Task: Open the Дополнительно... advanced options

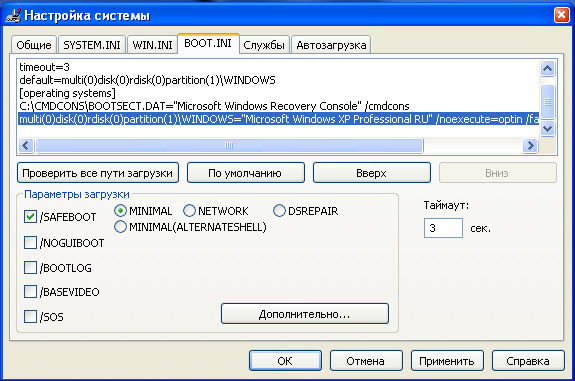Action: [305, 314]
